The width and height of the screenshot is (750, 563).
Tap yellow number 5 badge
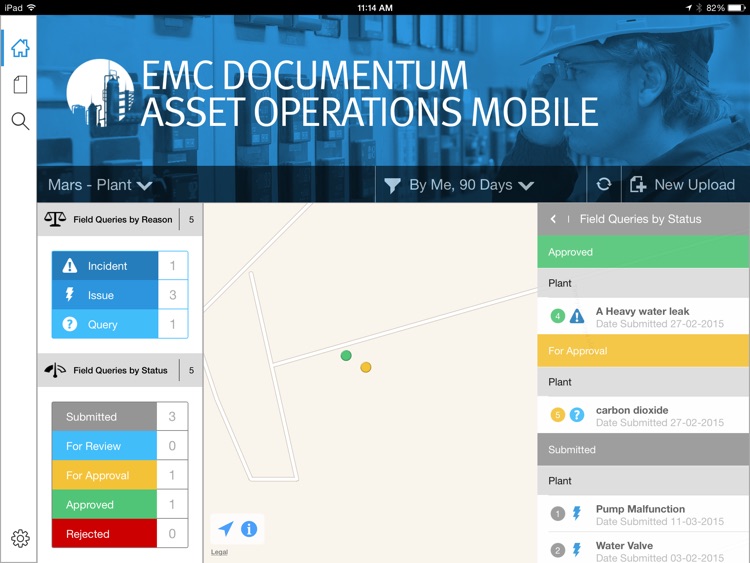pos(557,415)
